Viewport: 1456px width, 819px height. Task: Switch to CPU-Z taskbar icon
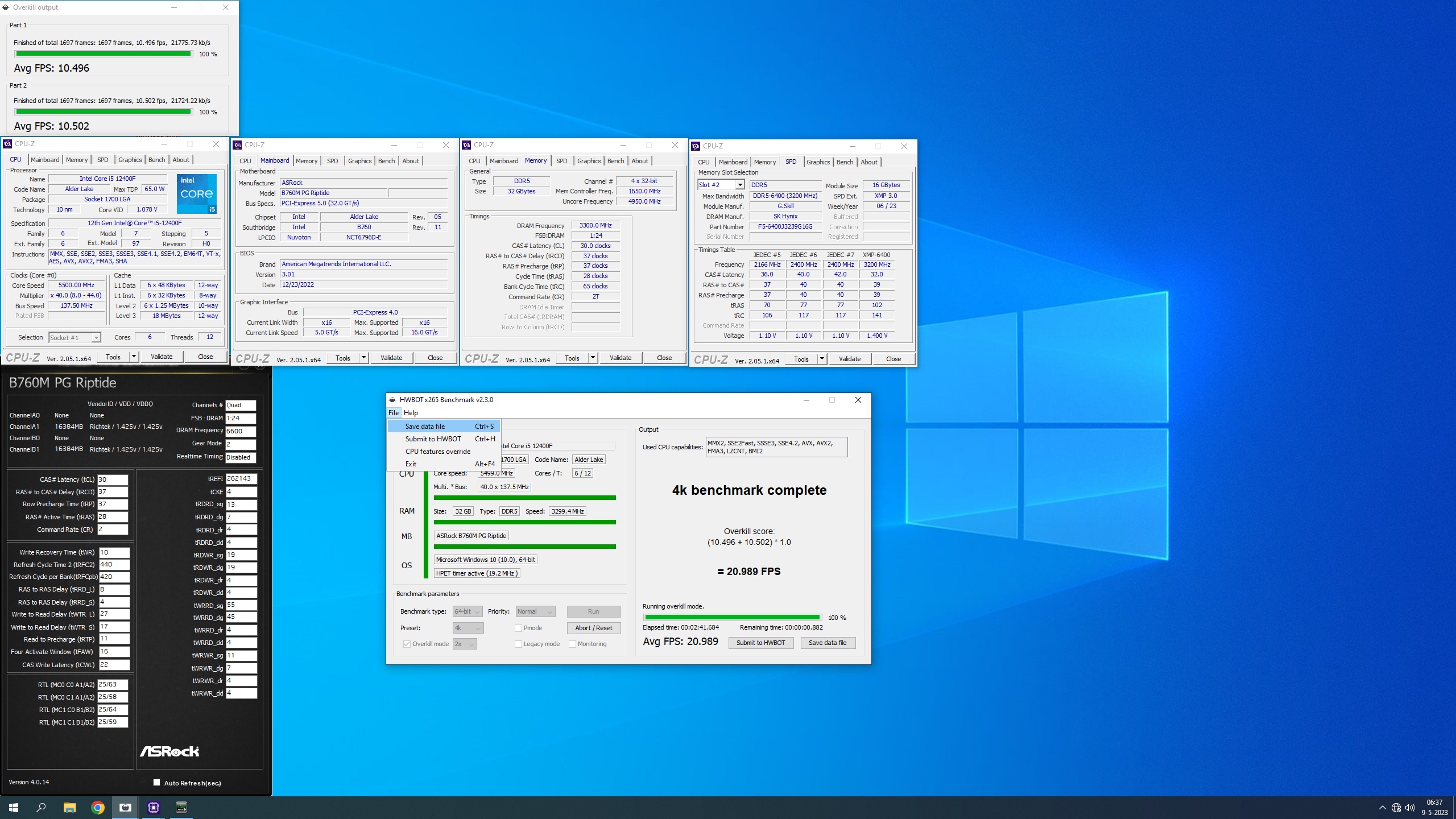154,807
